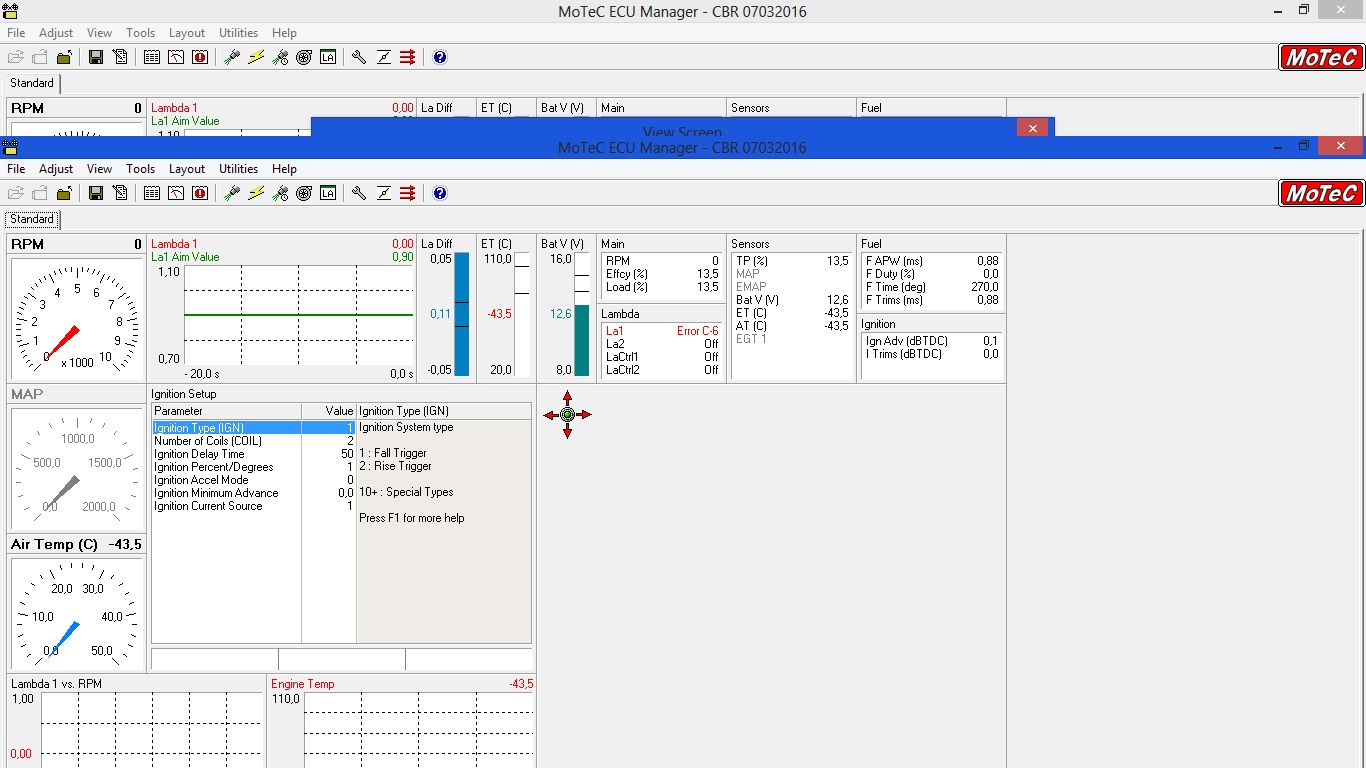Click the wrench icon in background window toolbar

[359, 57]
